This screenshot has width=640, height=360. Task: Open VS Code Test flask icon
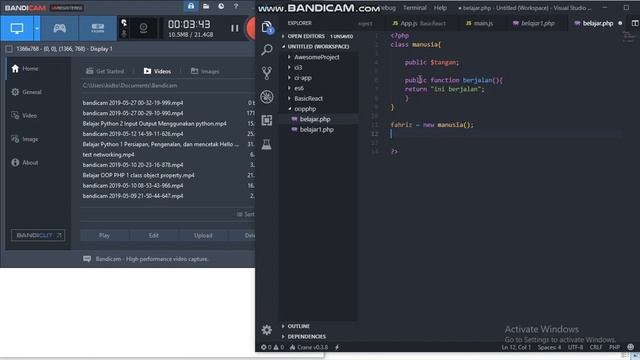coord(267,144)
